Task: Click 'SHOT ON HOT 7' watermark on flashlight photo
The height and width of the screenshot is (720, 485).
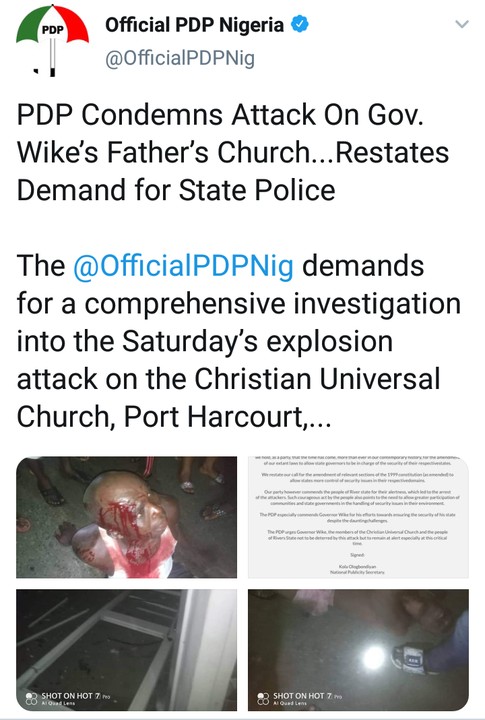Action: coord(299,698)
